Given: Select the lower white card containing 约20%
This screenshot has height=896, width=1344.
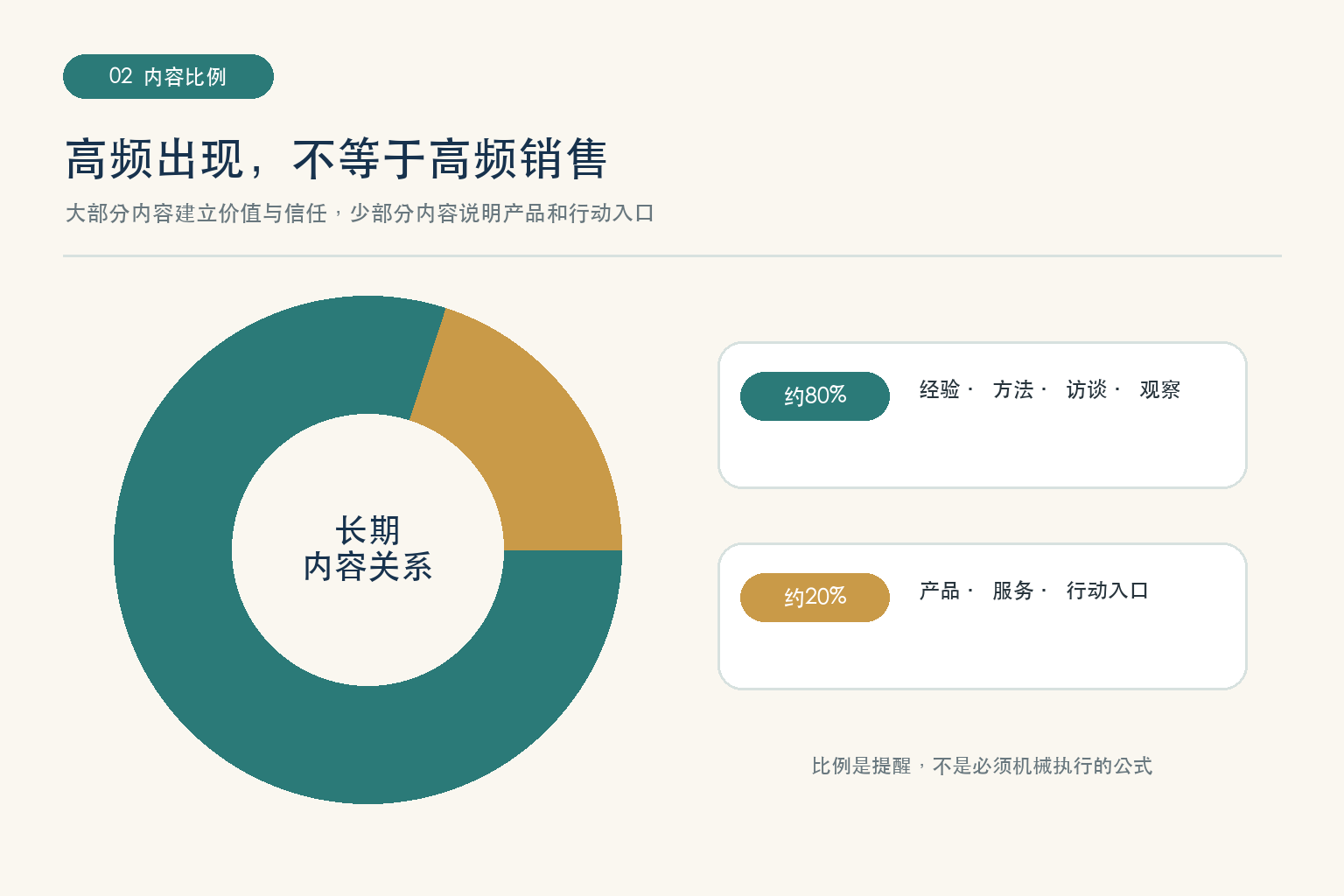Looking at the screenshot, I should click(x=982, y=616).
